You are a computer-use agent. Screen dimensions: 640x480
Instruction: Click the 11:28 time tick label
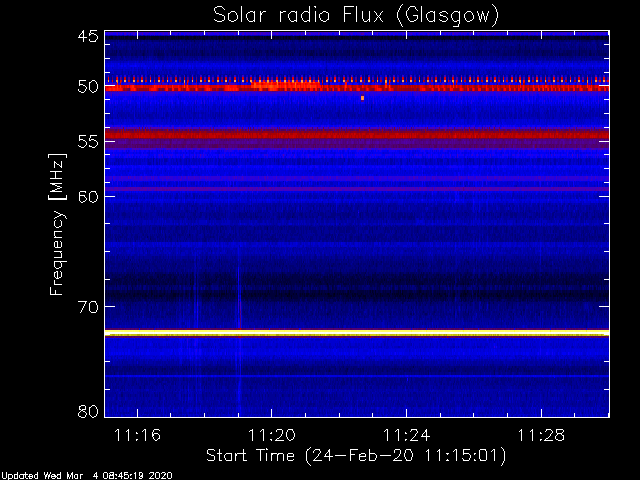541,435
